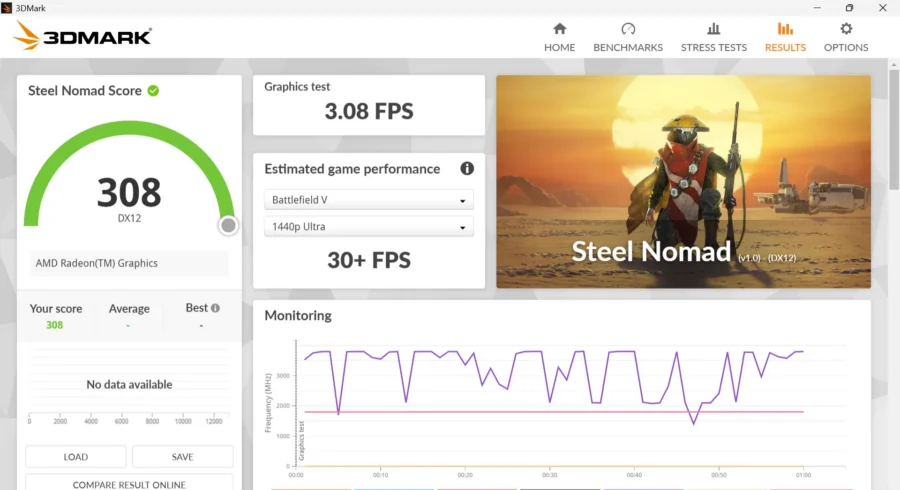Click the 3.08 FPS graphics test value

368,111
